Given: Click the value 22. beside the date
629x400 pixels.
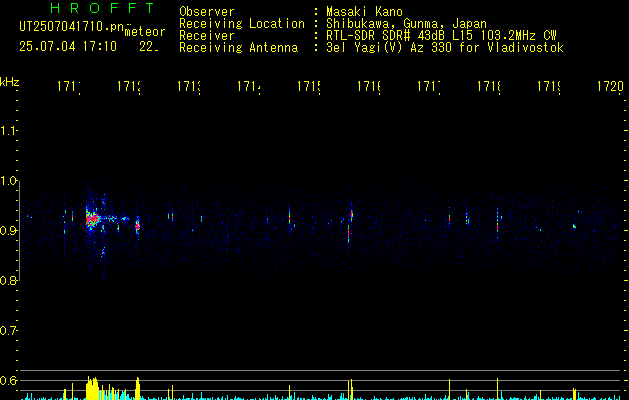Looking at the screenshot, I should click(149, 47).
